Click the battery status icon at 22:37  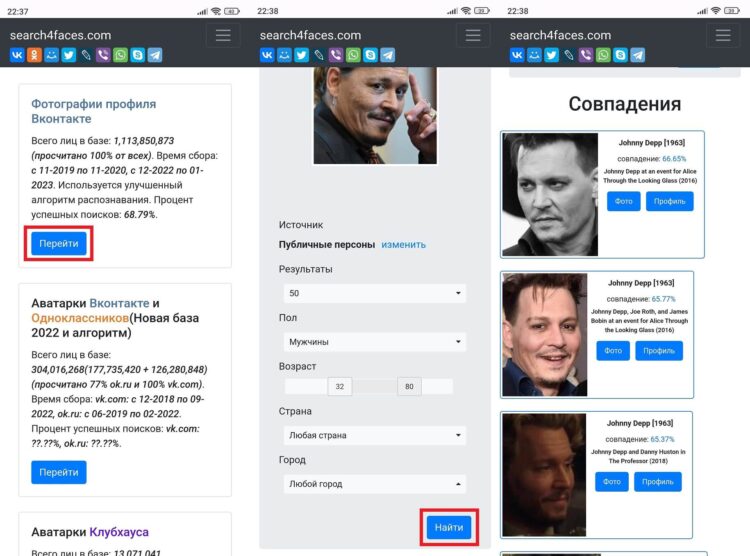[x=232, y=11]
